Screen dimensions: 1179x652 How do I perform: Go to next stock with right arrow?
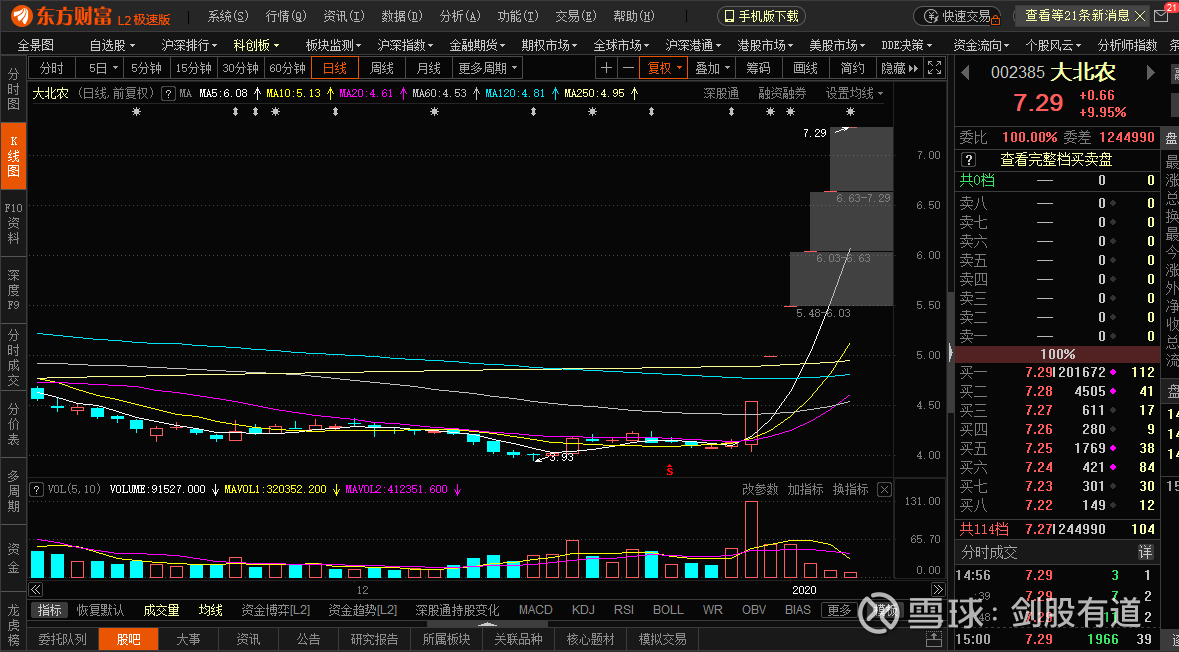tap(1150, 73)
